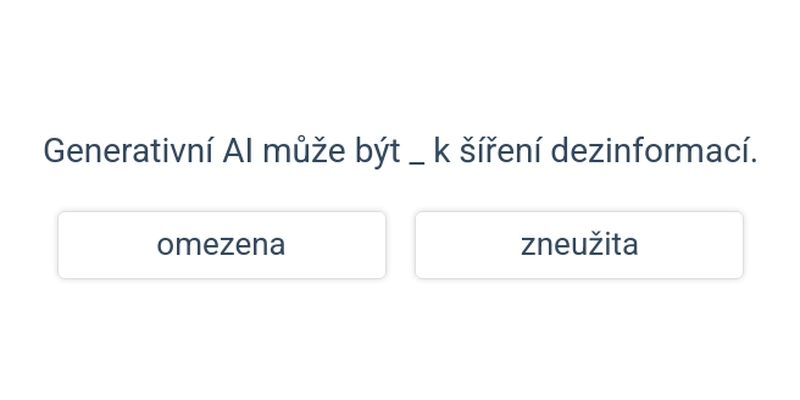This screenshot has height=400, width=800.
Task: Choose the answer button 'omezena'
Action: coord(221,245)
